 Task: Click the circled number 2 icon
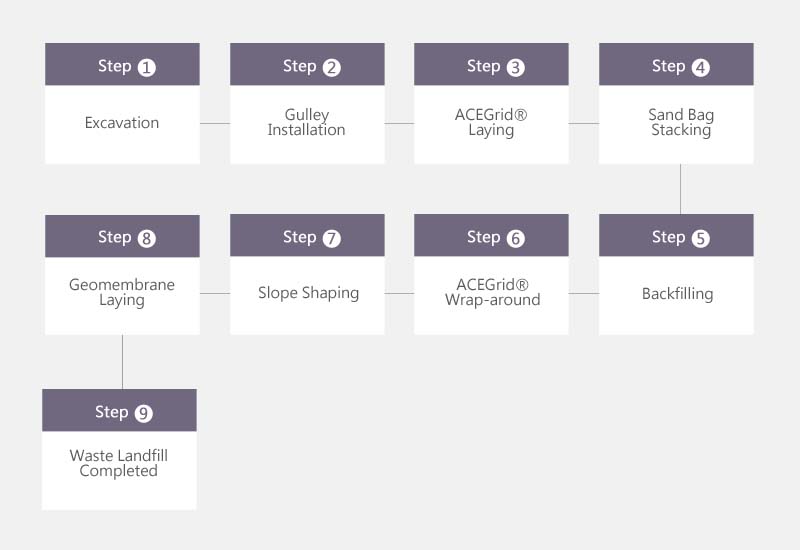click(331, 67)
